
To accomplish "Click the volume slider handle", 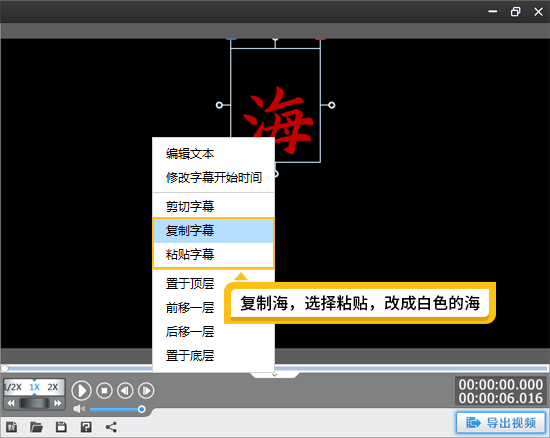I will click(142, 409).
